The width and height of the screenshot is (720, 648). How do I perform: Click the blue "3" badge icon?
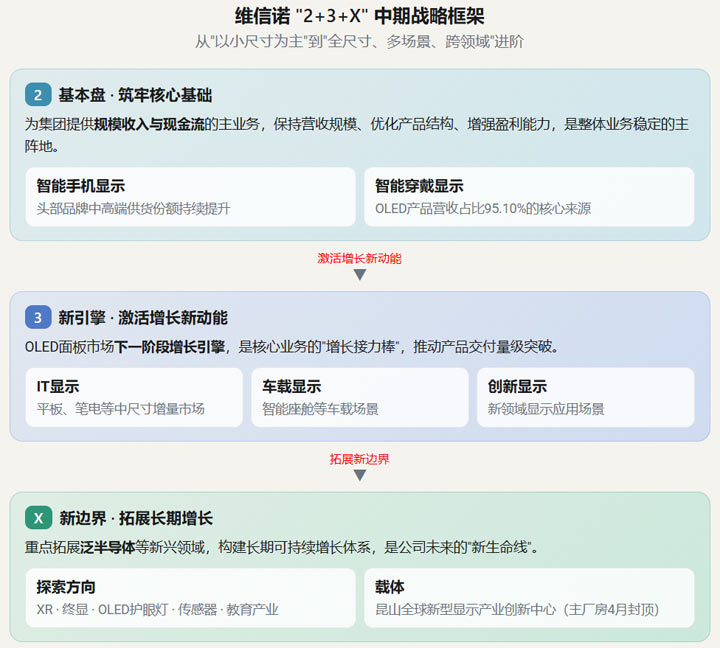38,317
